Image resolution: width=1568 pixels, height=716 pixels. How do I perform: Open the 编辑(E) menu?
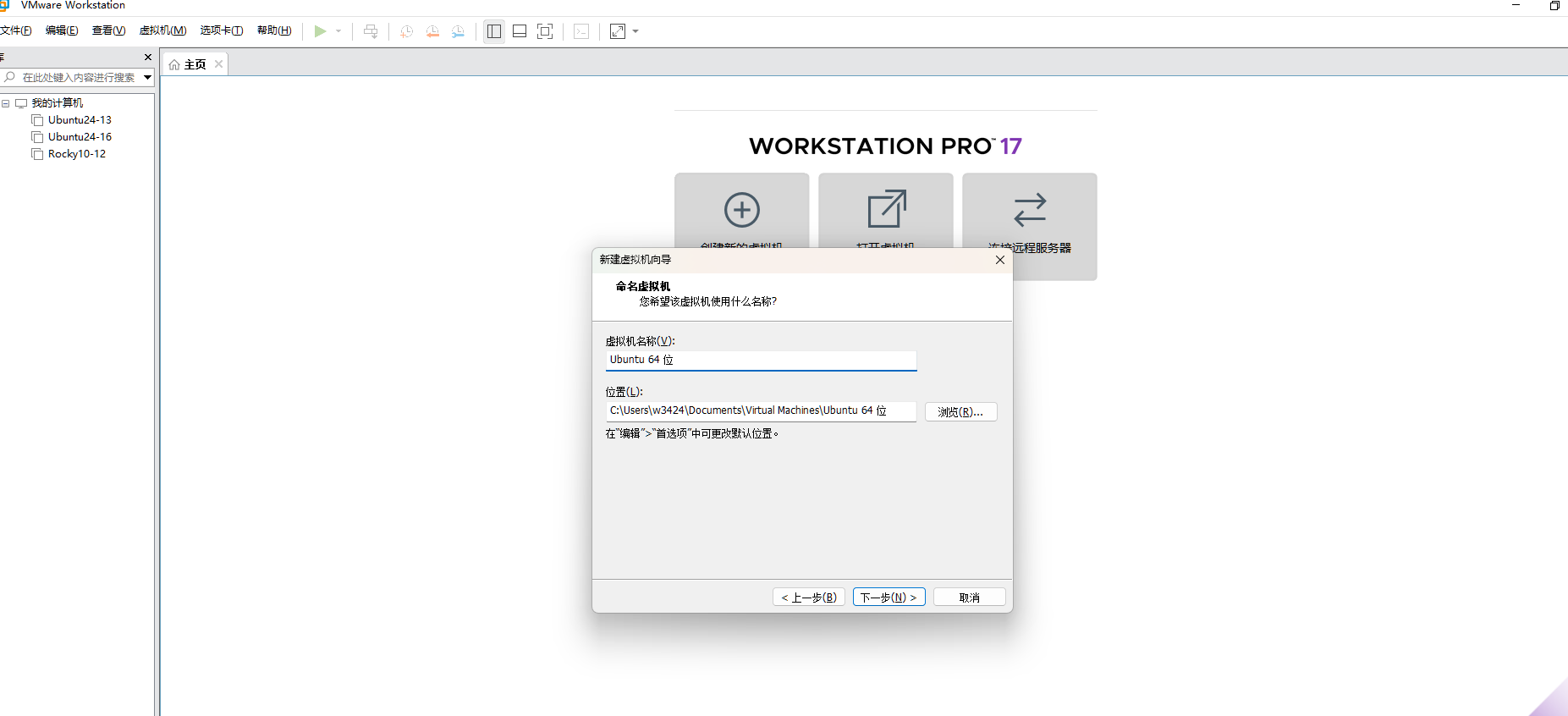click(62, 30)
